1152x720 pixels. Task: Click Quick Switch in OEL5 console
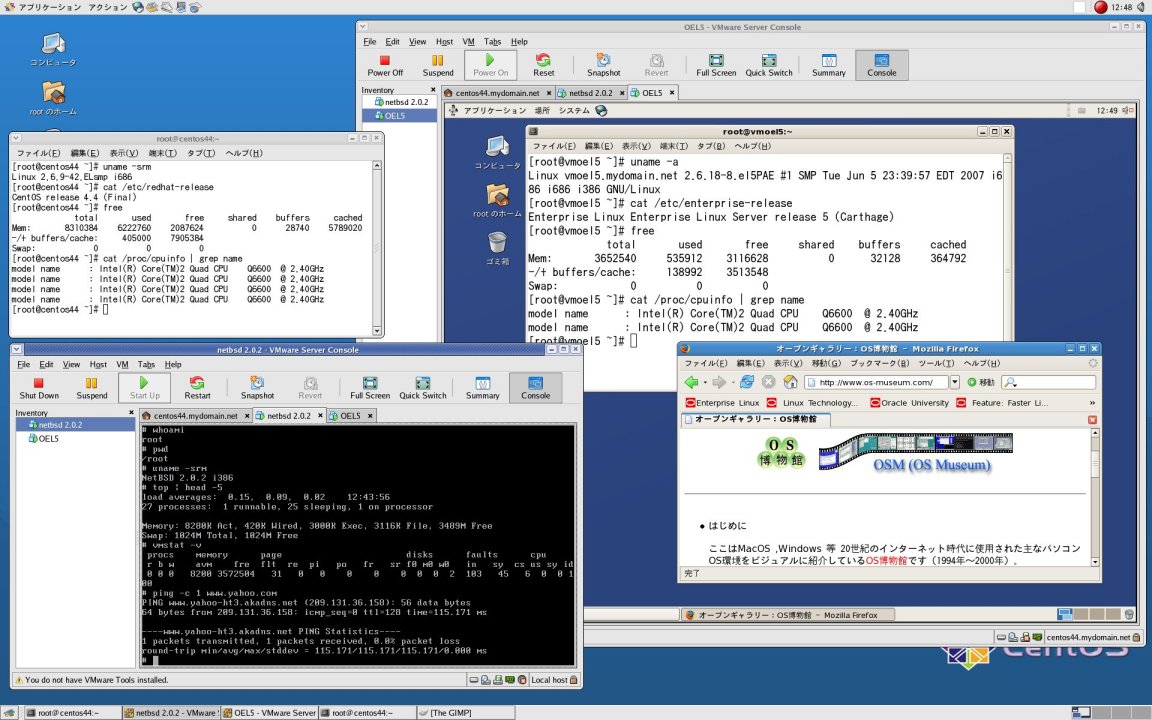coord(768,65)
